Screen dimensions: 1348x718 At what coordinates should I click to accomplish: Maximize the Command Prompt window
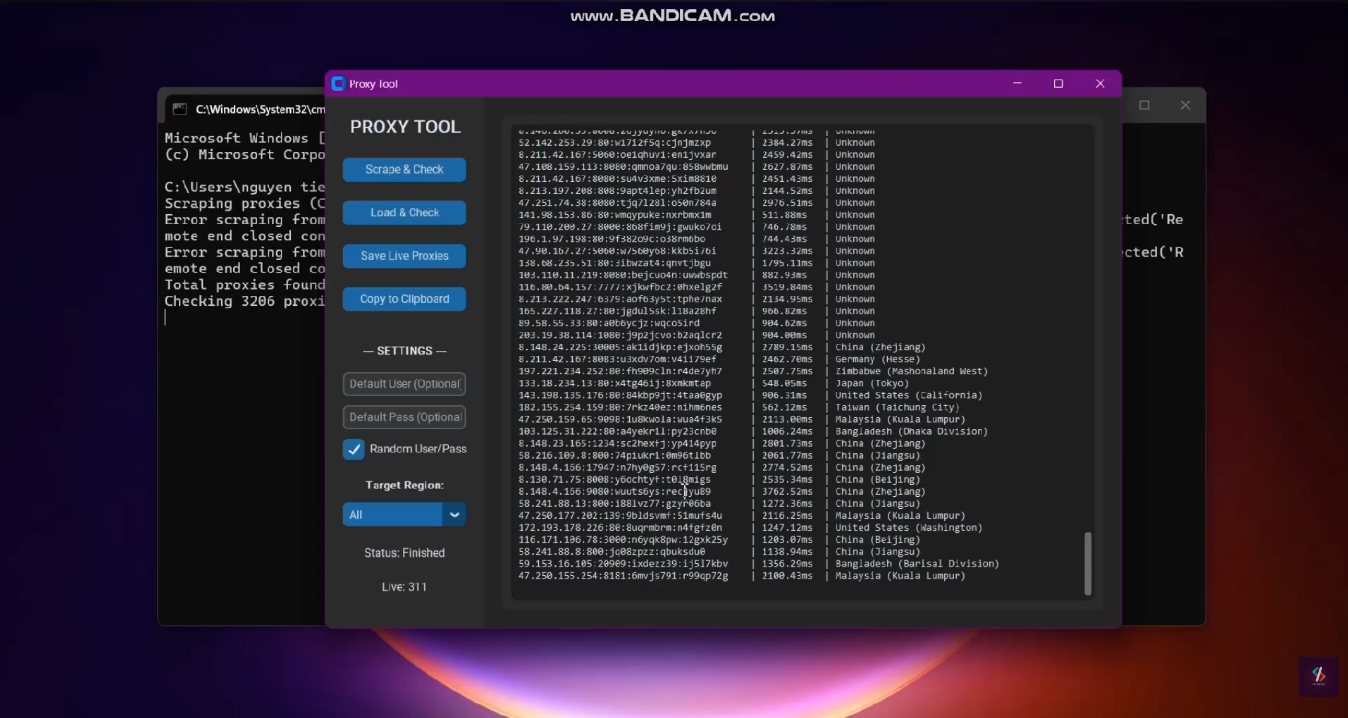pyautogui.click(x=1144, y=105)
